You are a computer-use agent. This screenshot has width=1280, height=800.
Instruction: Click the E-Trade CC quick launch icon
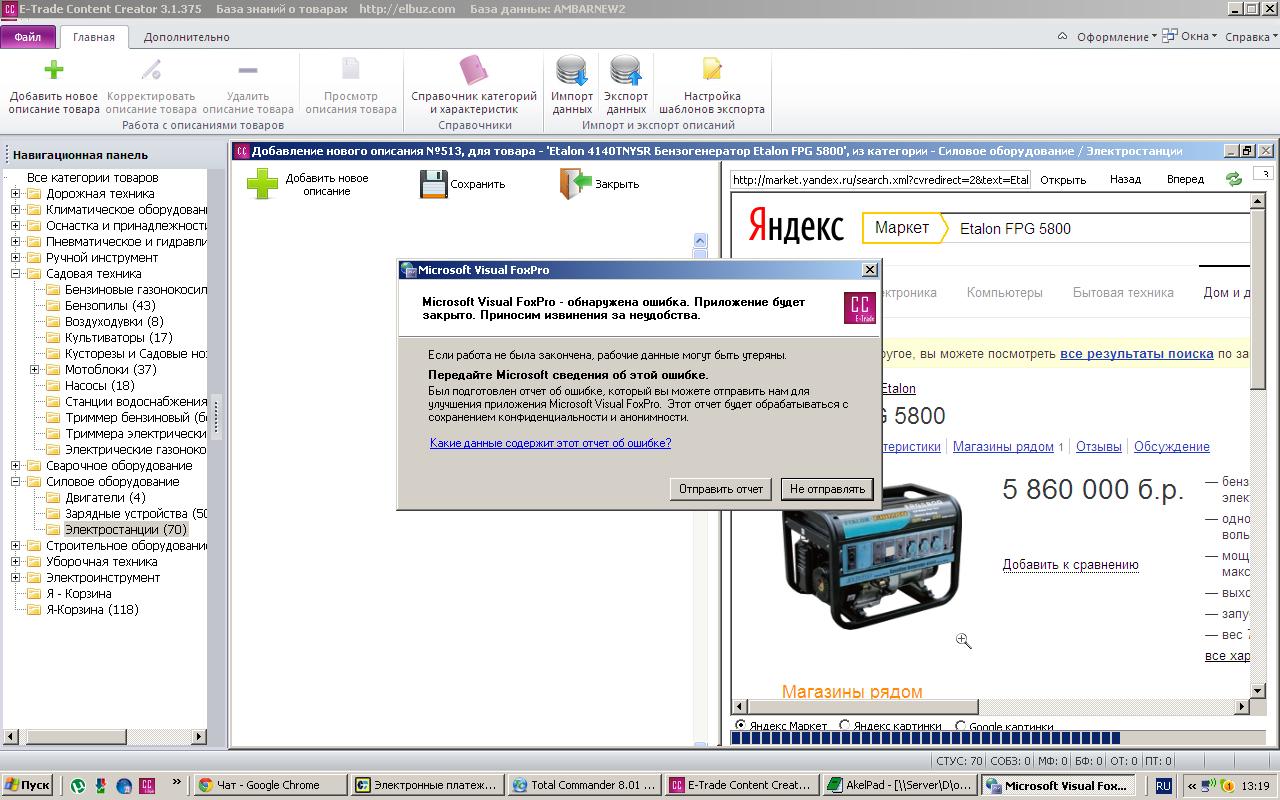coord(147,786)
